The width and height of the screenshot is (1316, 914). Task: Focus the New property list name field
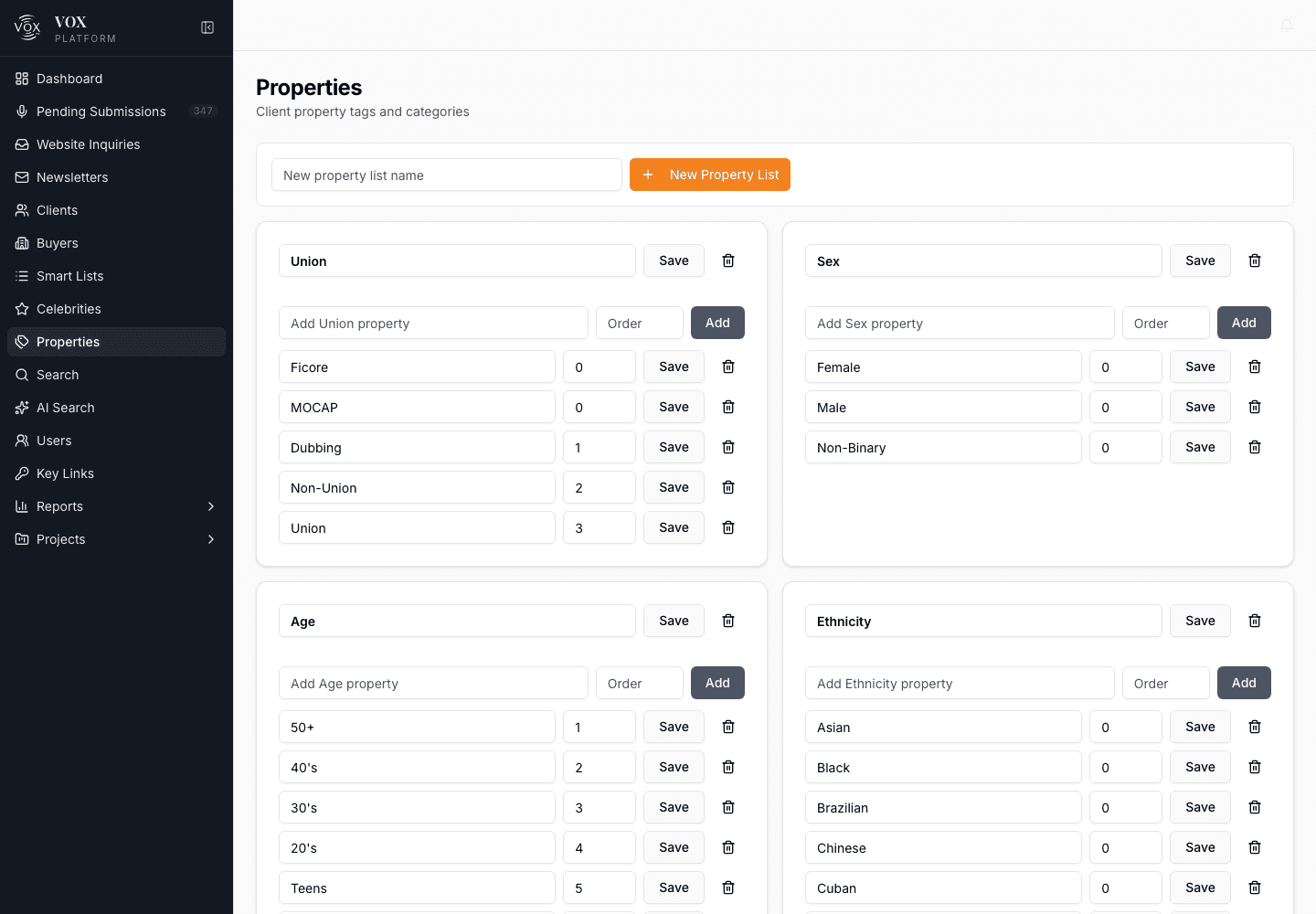[447, 175]
